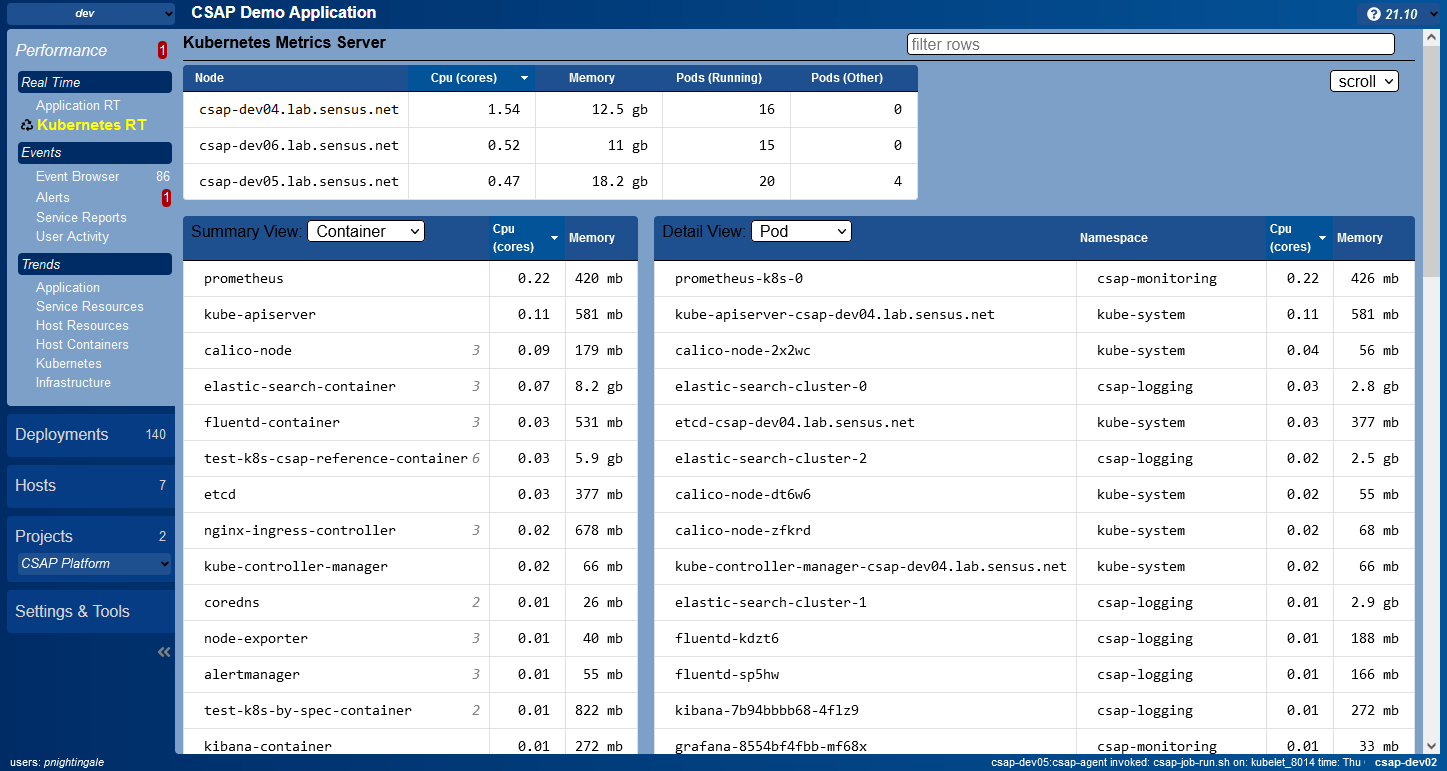Click node csap-dev05.lab.sensus.net

[299, 181]
